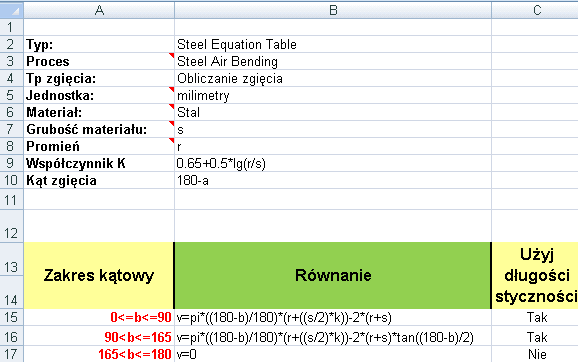
Task: Select row 15 header
Action: (12, 317)
